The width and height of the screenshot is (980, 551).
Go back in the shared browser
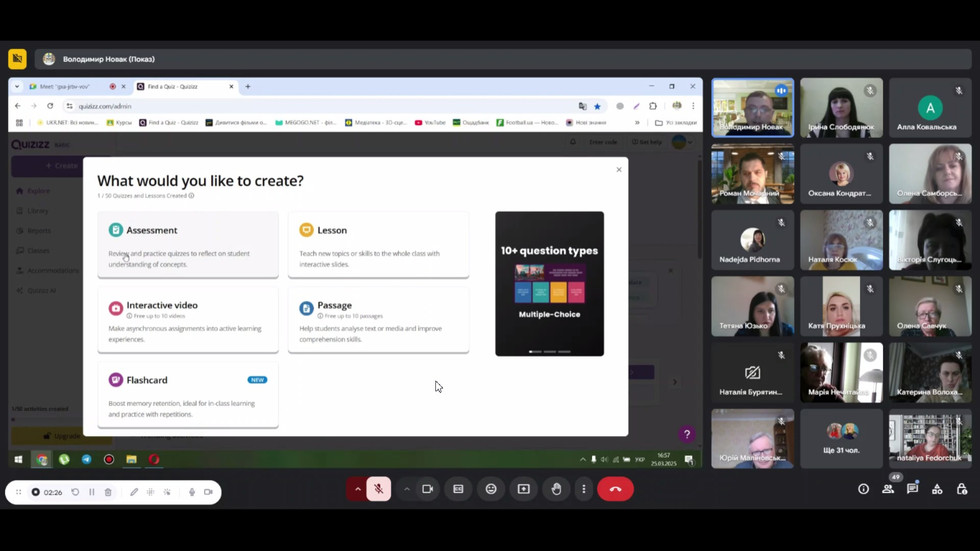click(x=18, y=106)
